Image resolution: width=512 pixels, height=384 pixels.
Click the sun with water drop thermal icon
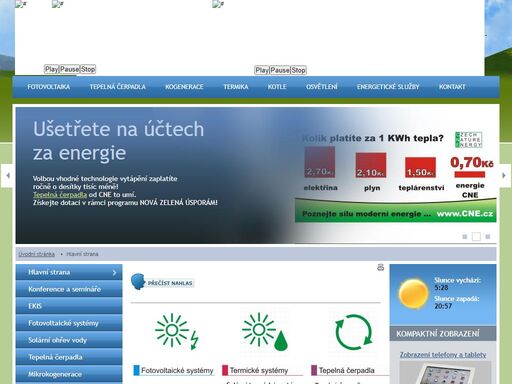[265, 331]
